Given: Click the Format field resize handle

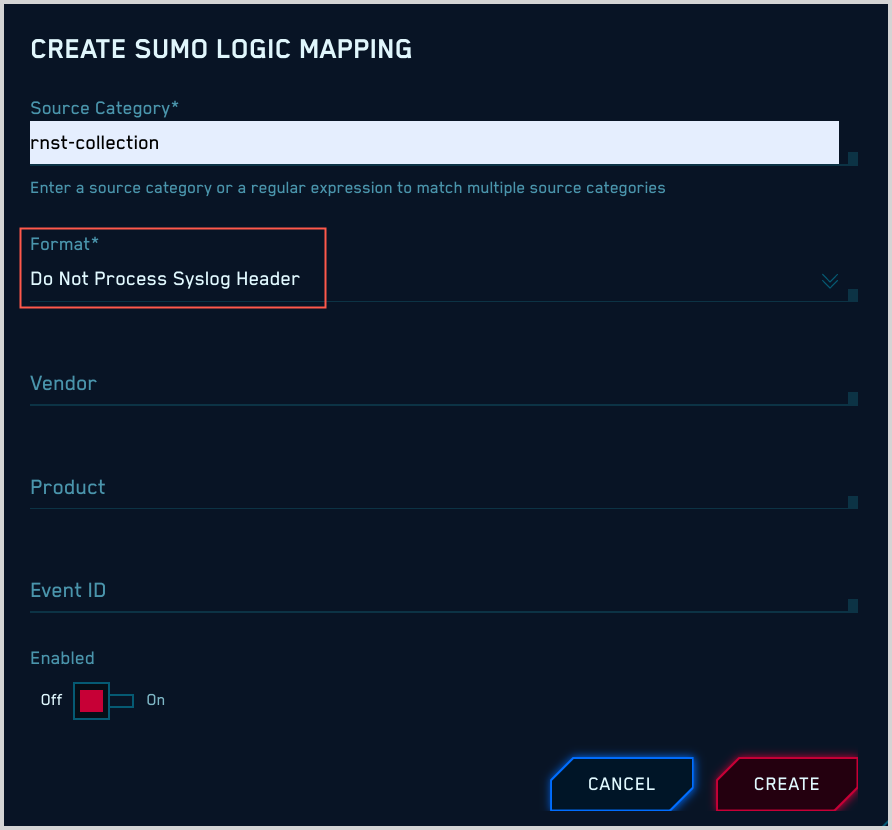Looking at the screenshot, I should click(851, 294).
